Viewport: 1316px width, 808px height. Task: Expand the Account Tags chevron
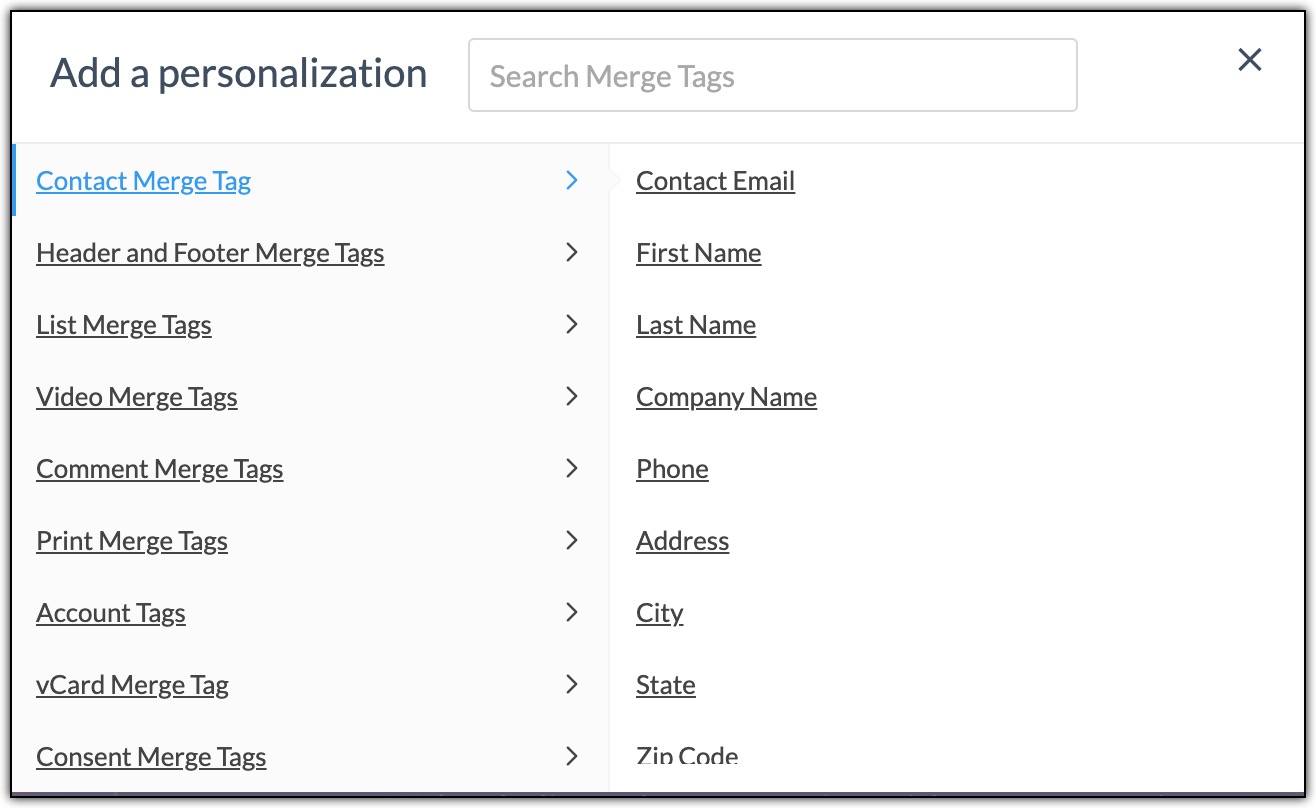[571, 613]
